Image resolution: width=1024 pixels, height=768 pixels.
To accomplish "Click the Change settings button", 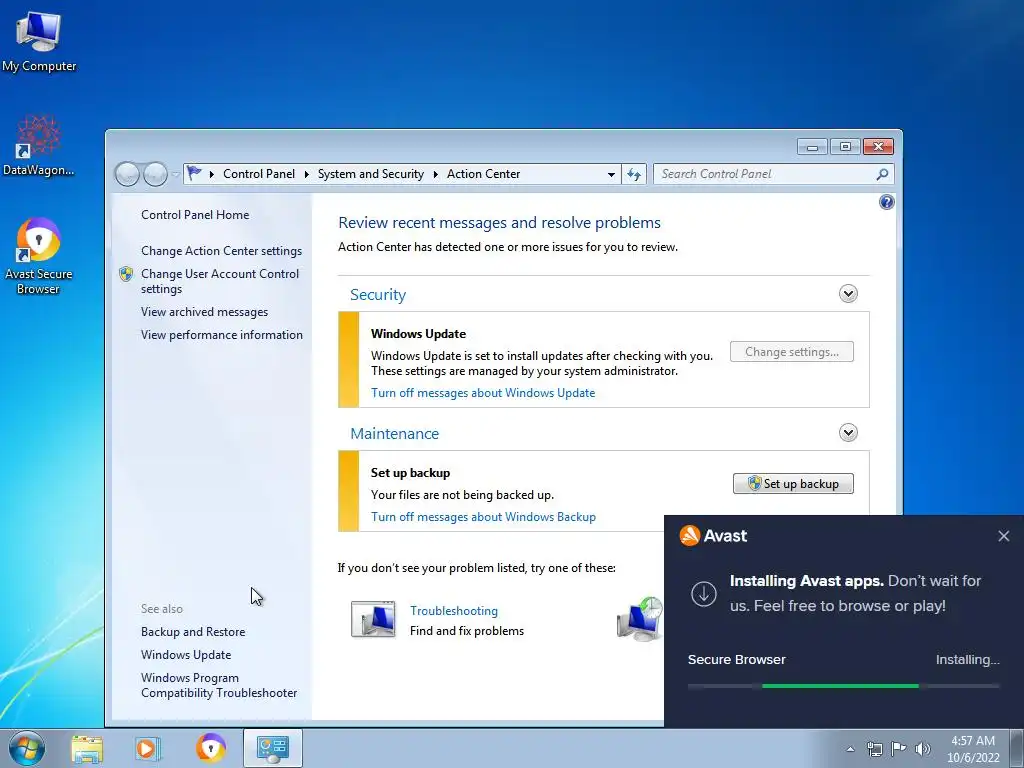I will (792, 352).
